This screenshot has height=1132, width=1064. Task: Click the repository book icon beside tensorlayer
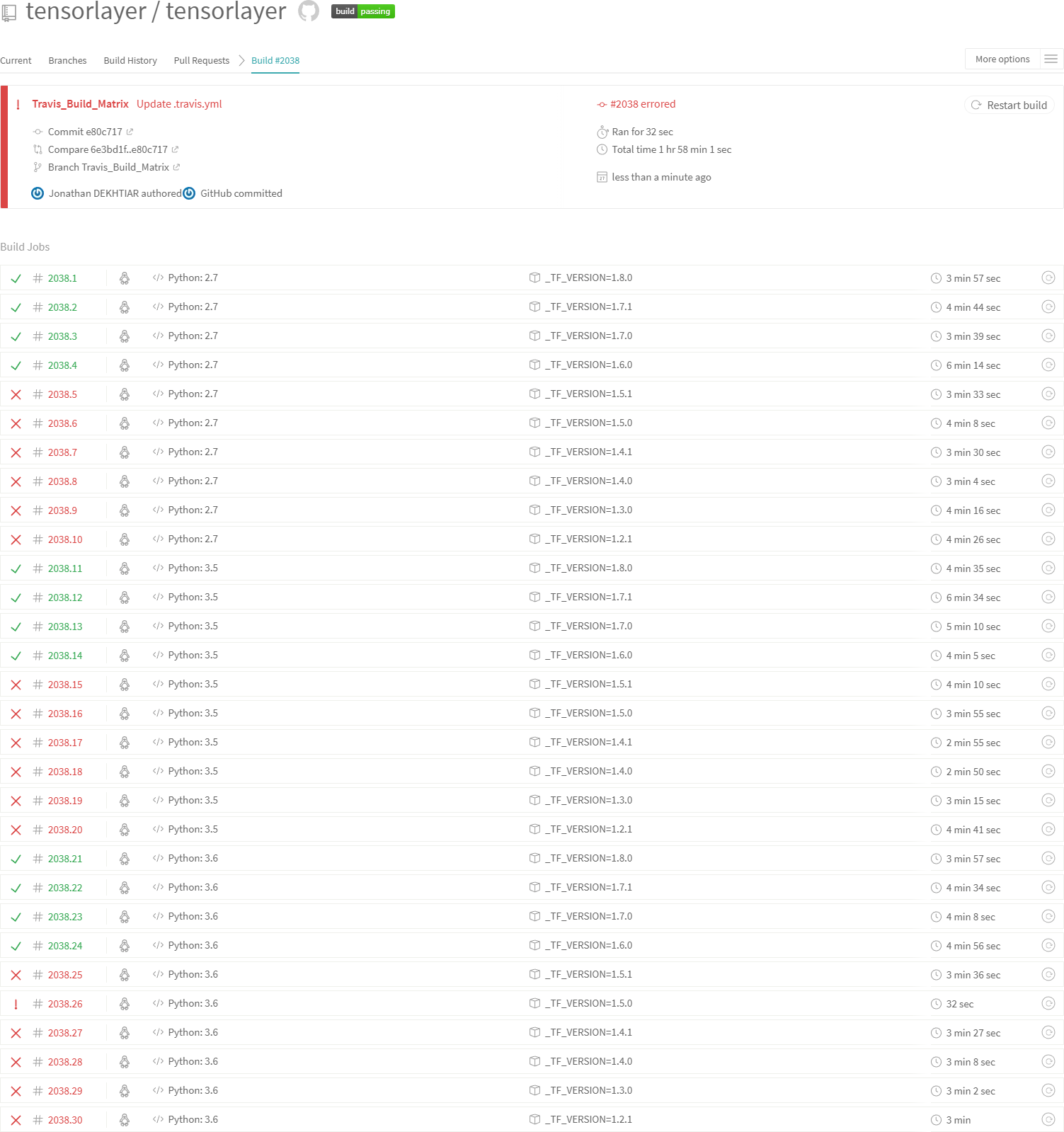[9, 13]
